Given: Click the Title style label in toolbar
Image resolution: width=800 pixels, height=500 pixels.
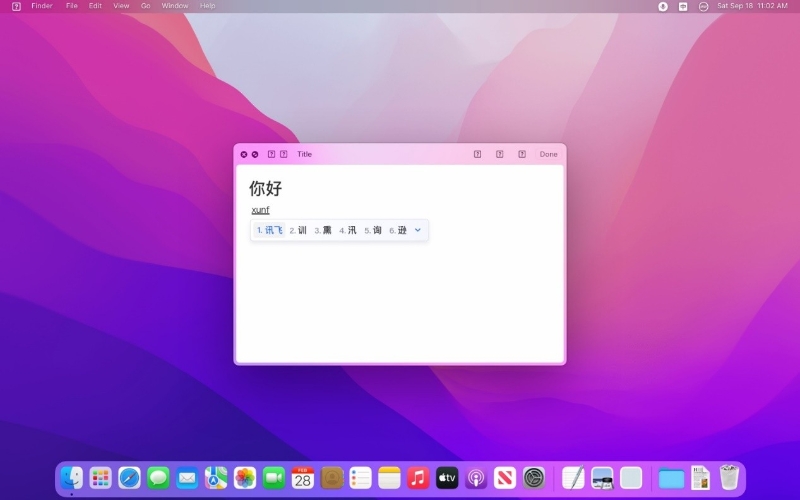Looking at the screenshot, I should (304, 154).
